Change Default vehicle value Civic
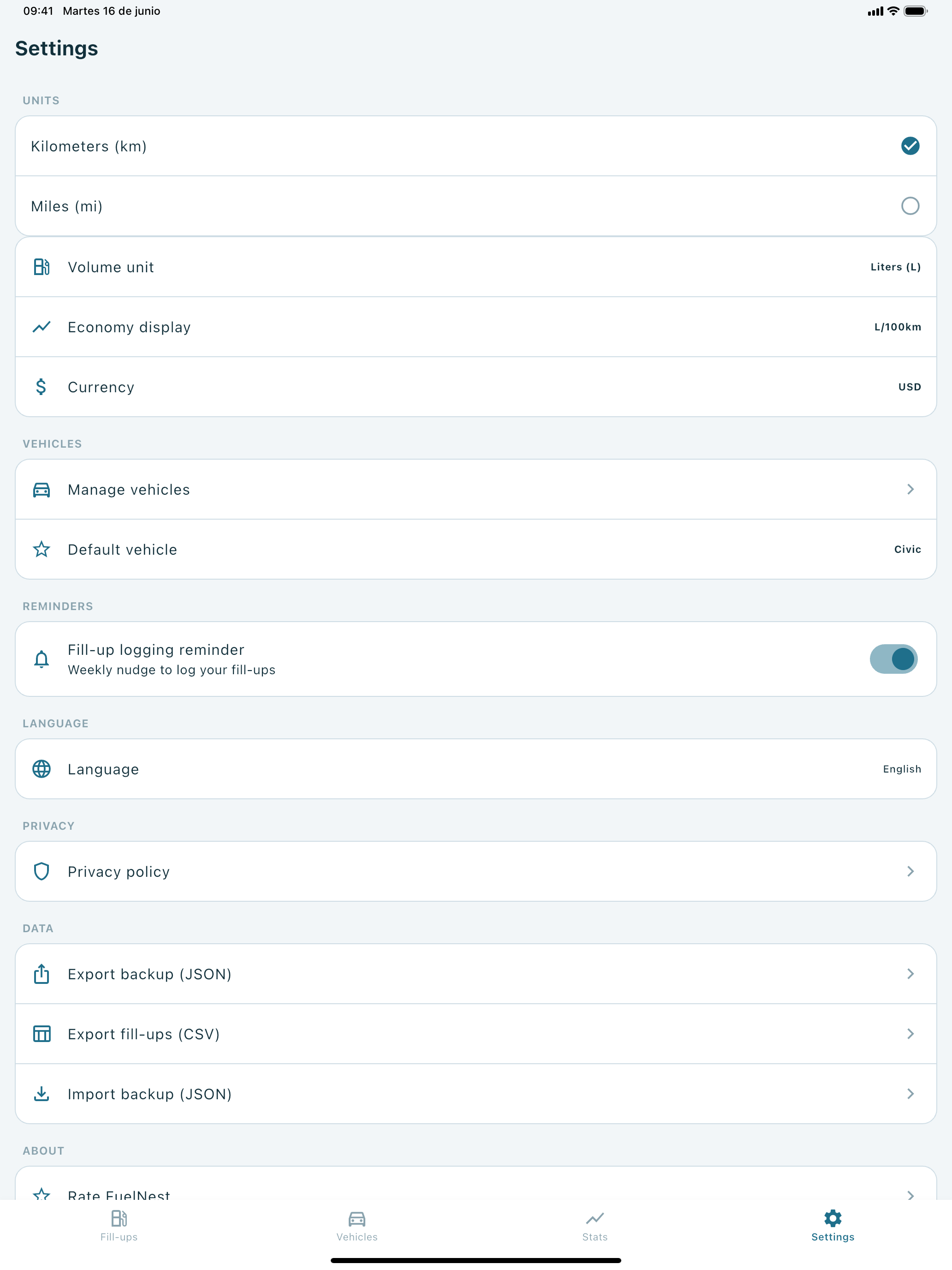 point(907,549)
